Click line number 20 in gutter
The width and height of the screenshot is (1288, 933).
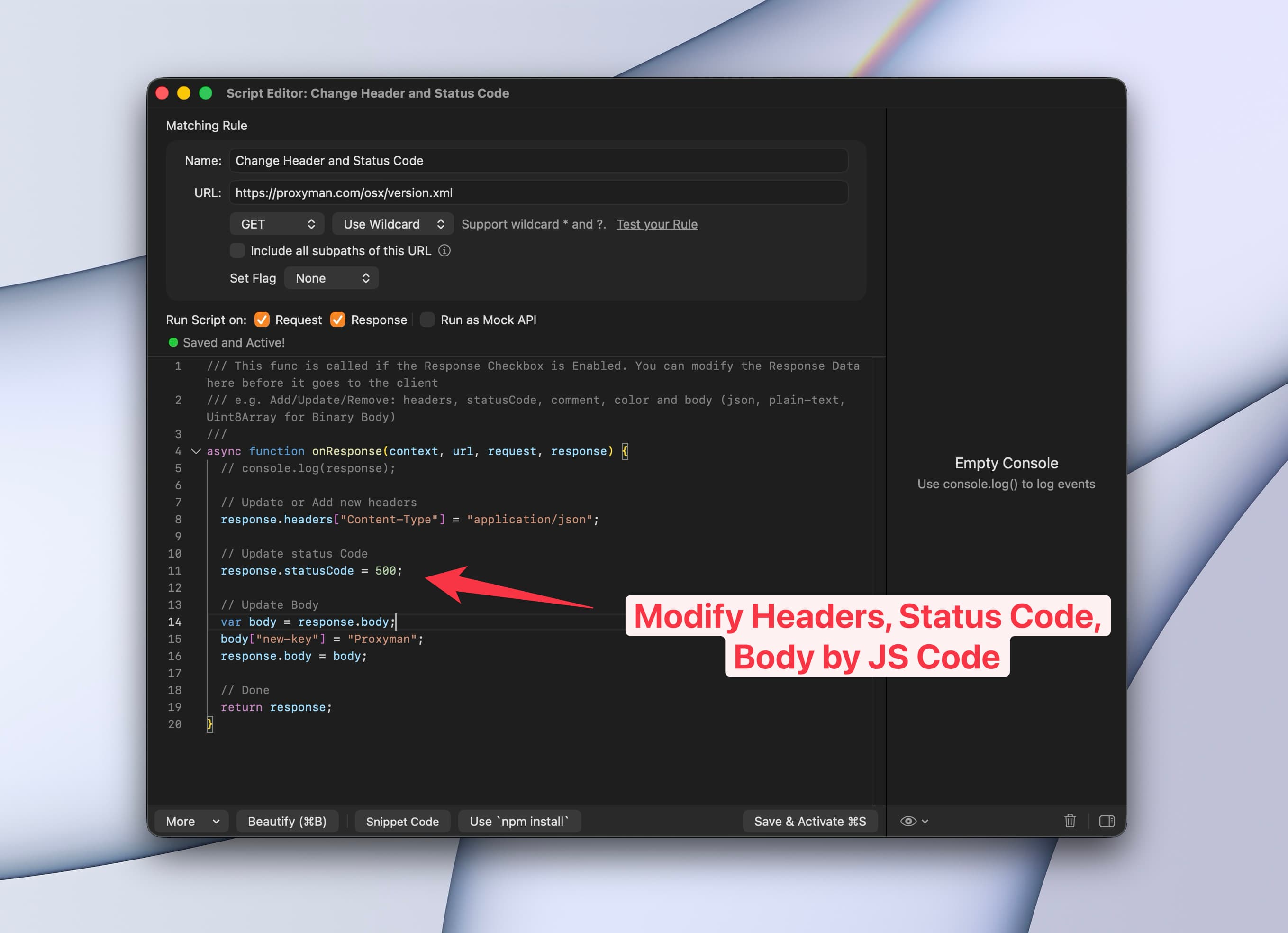pos(174,724)
